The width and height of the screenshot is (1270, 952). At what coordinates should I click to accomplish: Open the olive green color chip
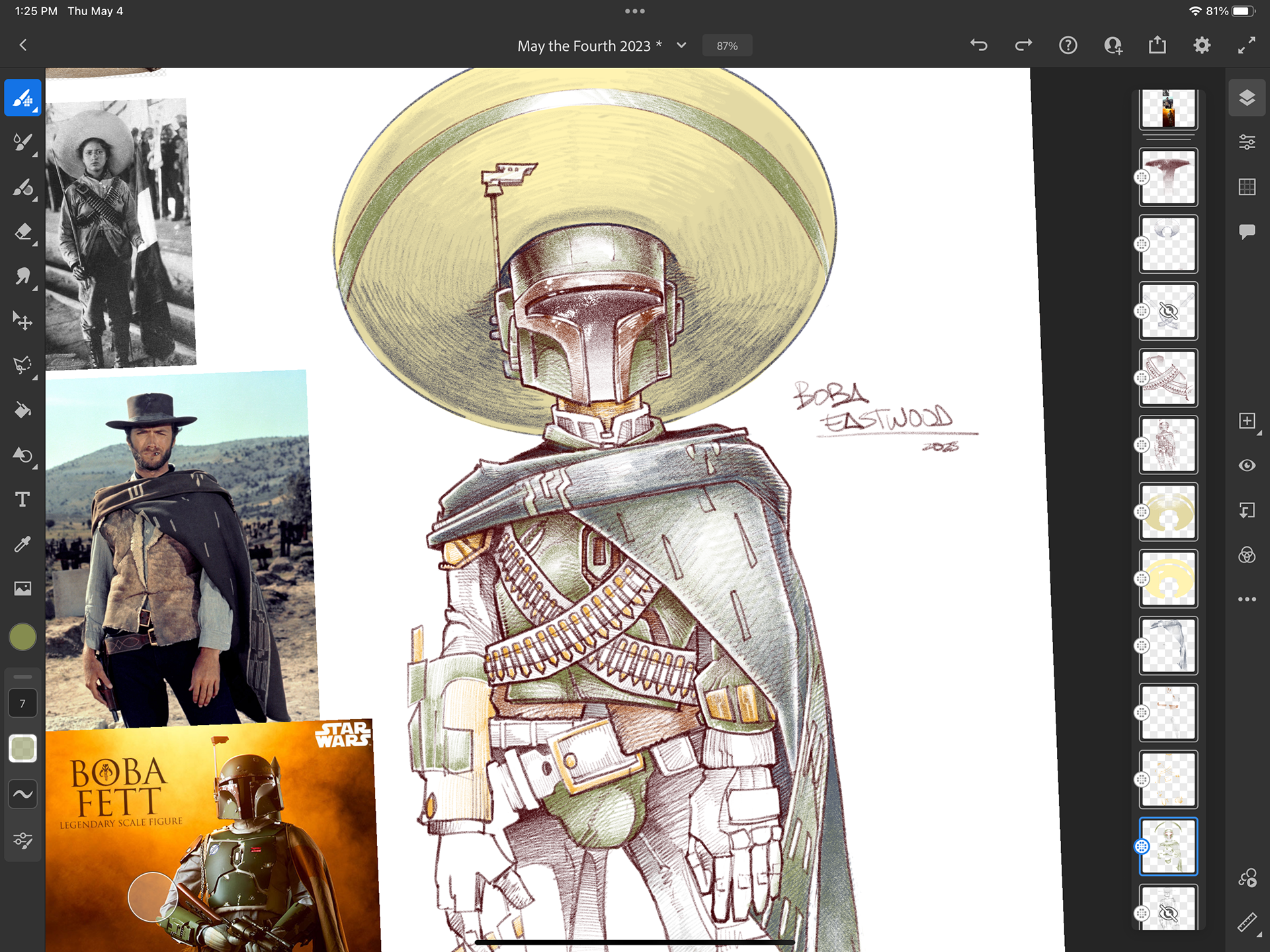pos(23,636)
